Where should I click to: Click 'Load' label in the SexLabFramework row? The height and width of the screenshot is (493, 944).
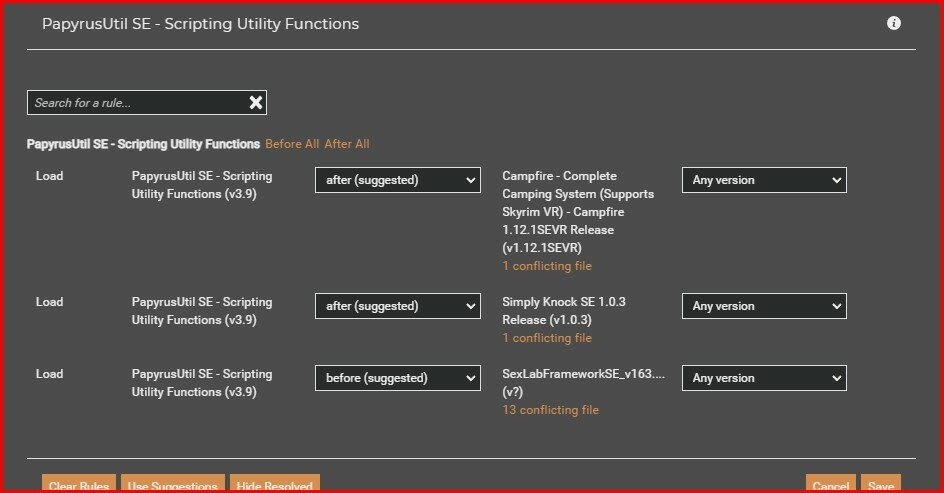49,374
